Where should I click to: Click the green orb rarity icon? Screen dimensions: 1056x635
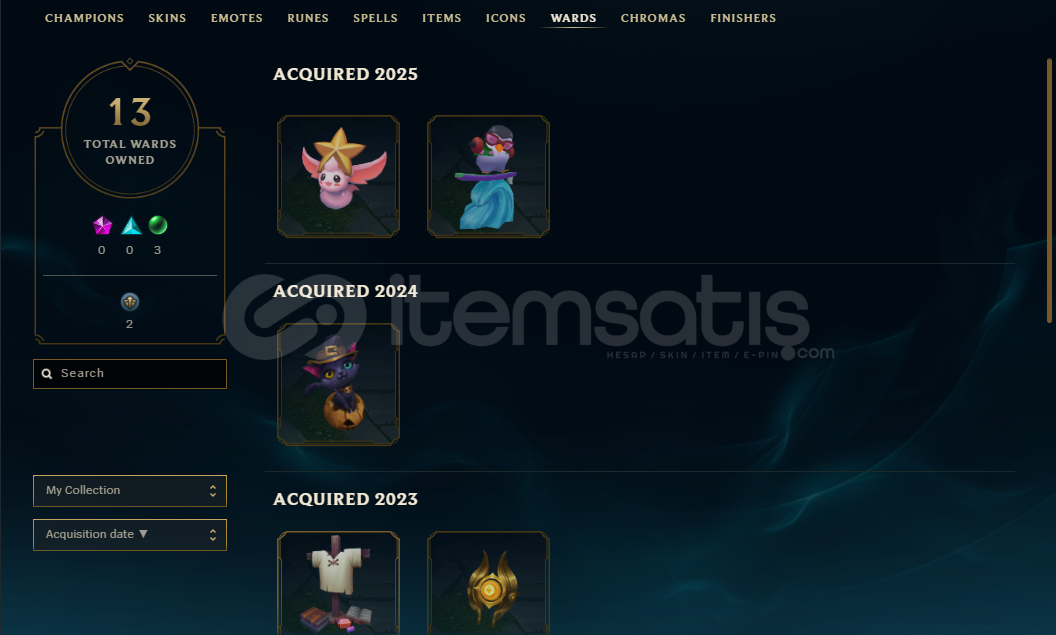[158, 225]
